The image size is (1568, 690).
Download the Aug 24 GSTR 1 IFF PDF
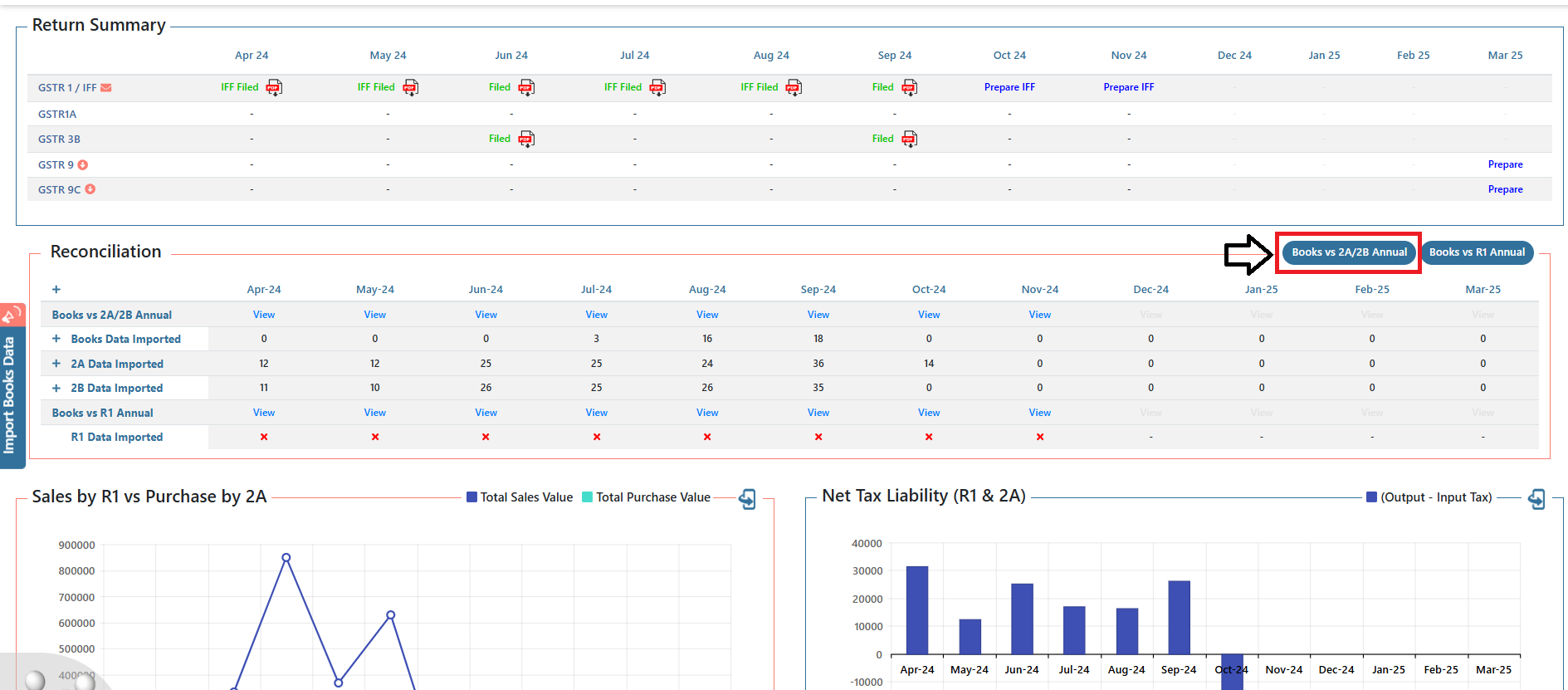[x=794, y=87]
